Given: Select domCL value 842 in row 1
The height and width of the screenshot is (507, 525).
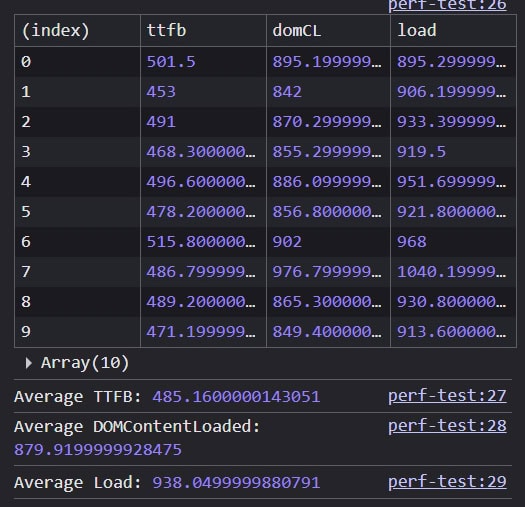Looking at the screenshot, I should click(287, 92).
